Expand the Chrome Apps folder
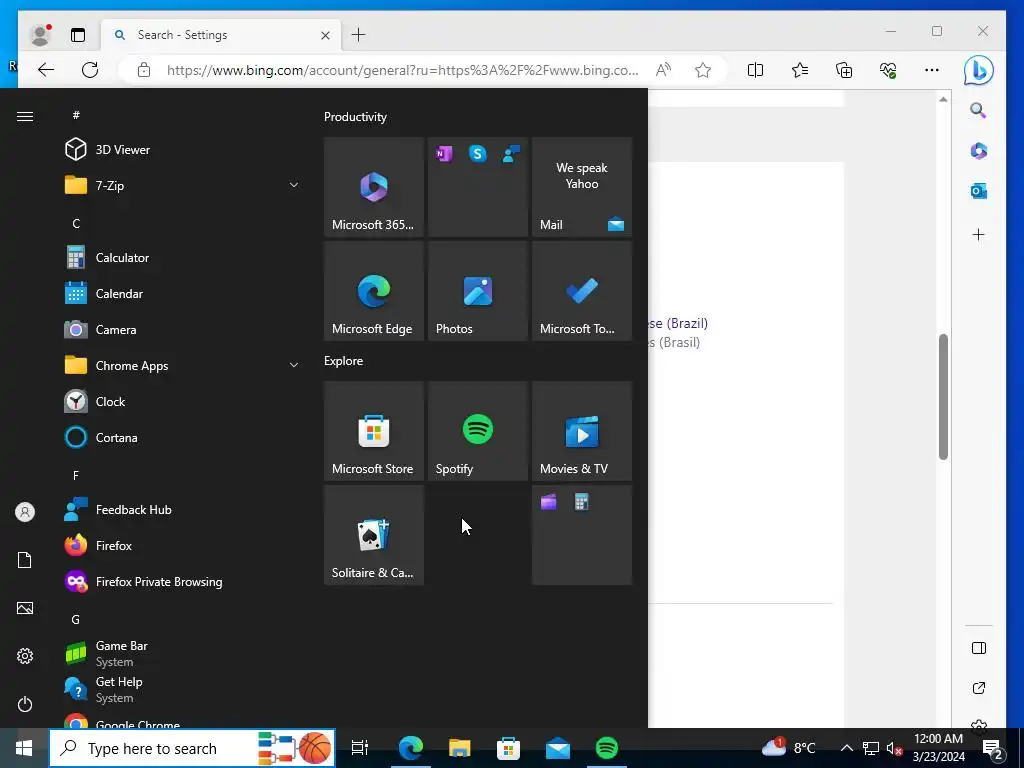Viewport: 1024px width, 768px height. point(183,365)
